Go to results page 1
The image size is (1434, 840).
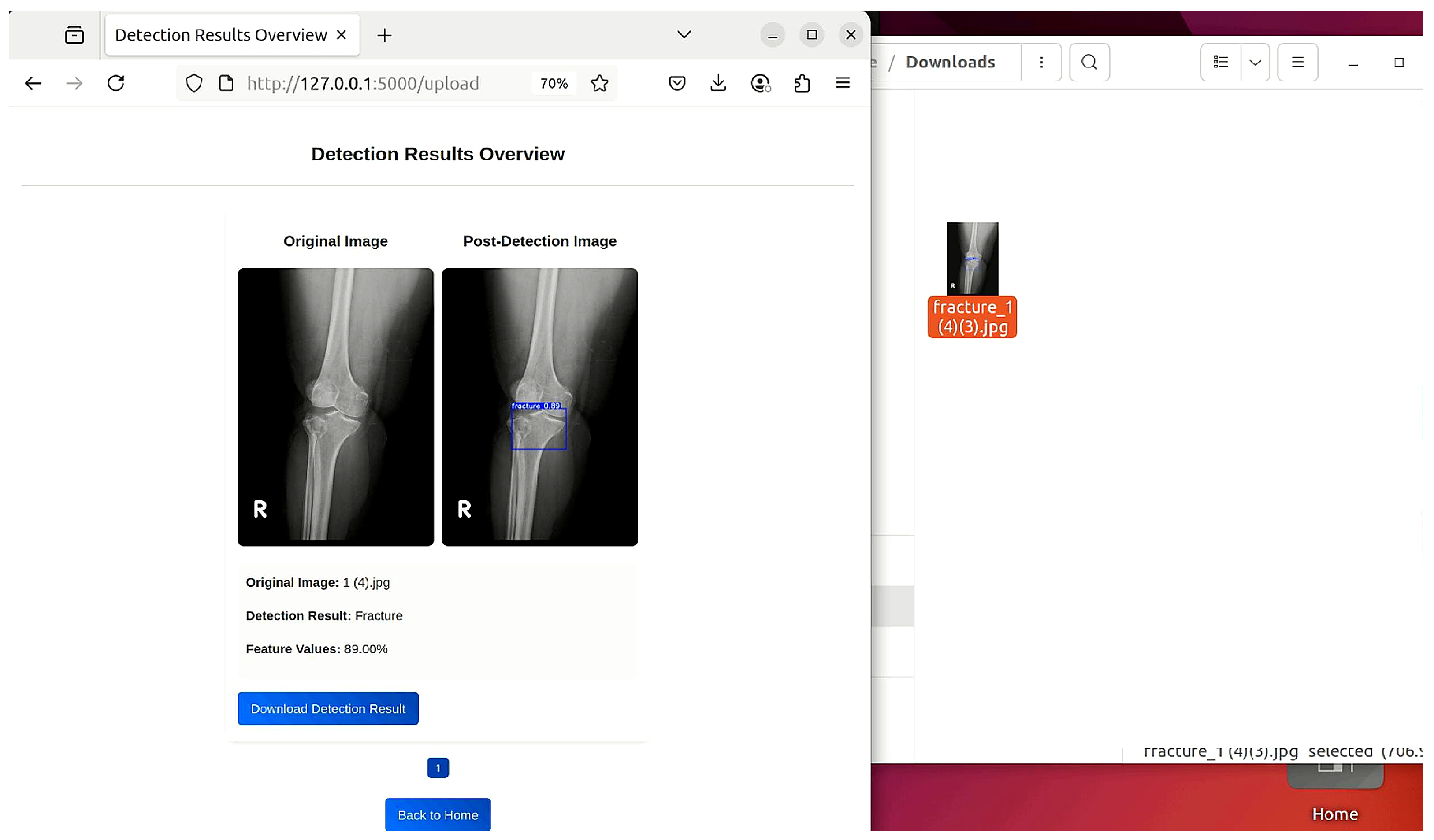click(438, 768)
